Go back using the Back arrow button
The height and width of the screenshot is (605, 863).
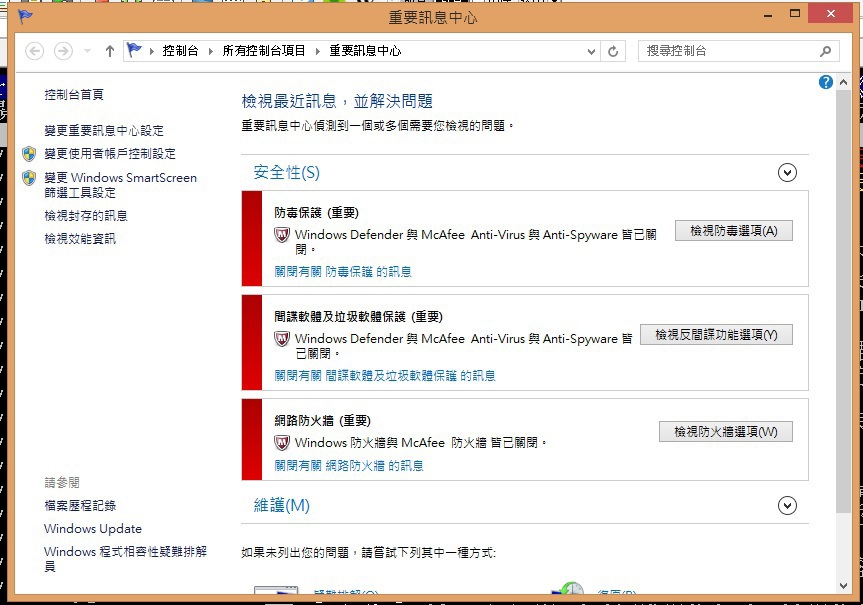[35, 51]
